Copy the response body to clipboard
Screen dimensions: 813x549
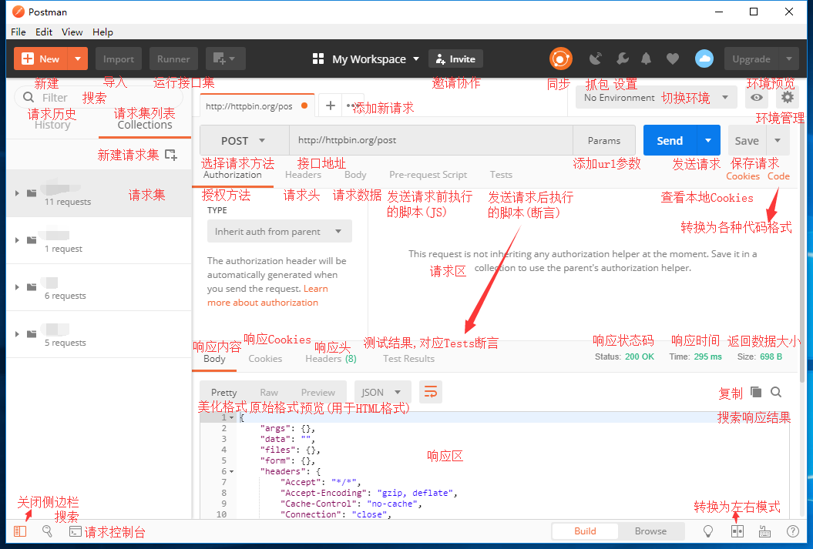[756, 392]
